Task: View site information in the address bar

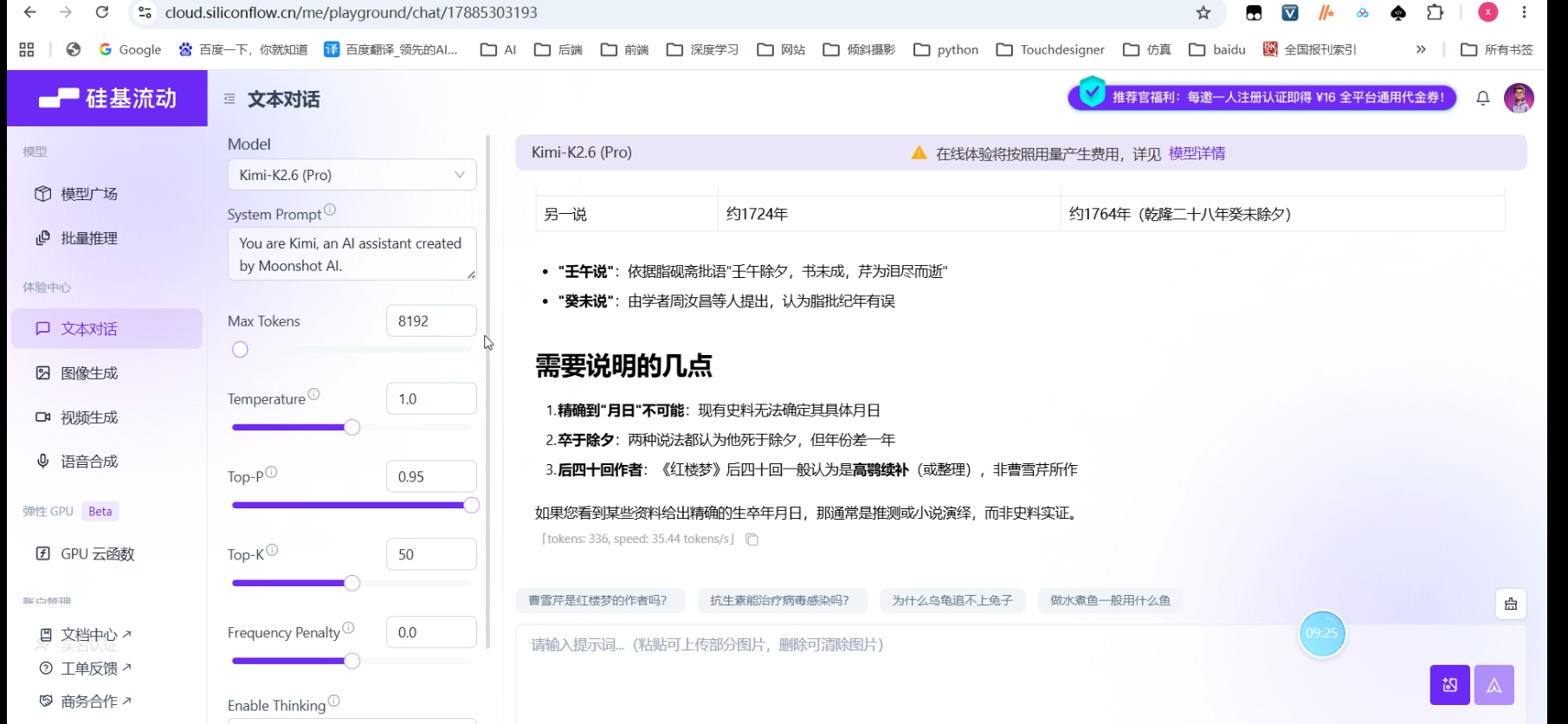Action: 145,12
